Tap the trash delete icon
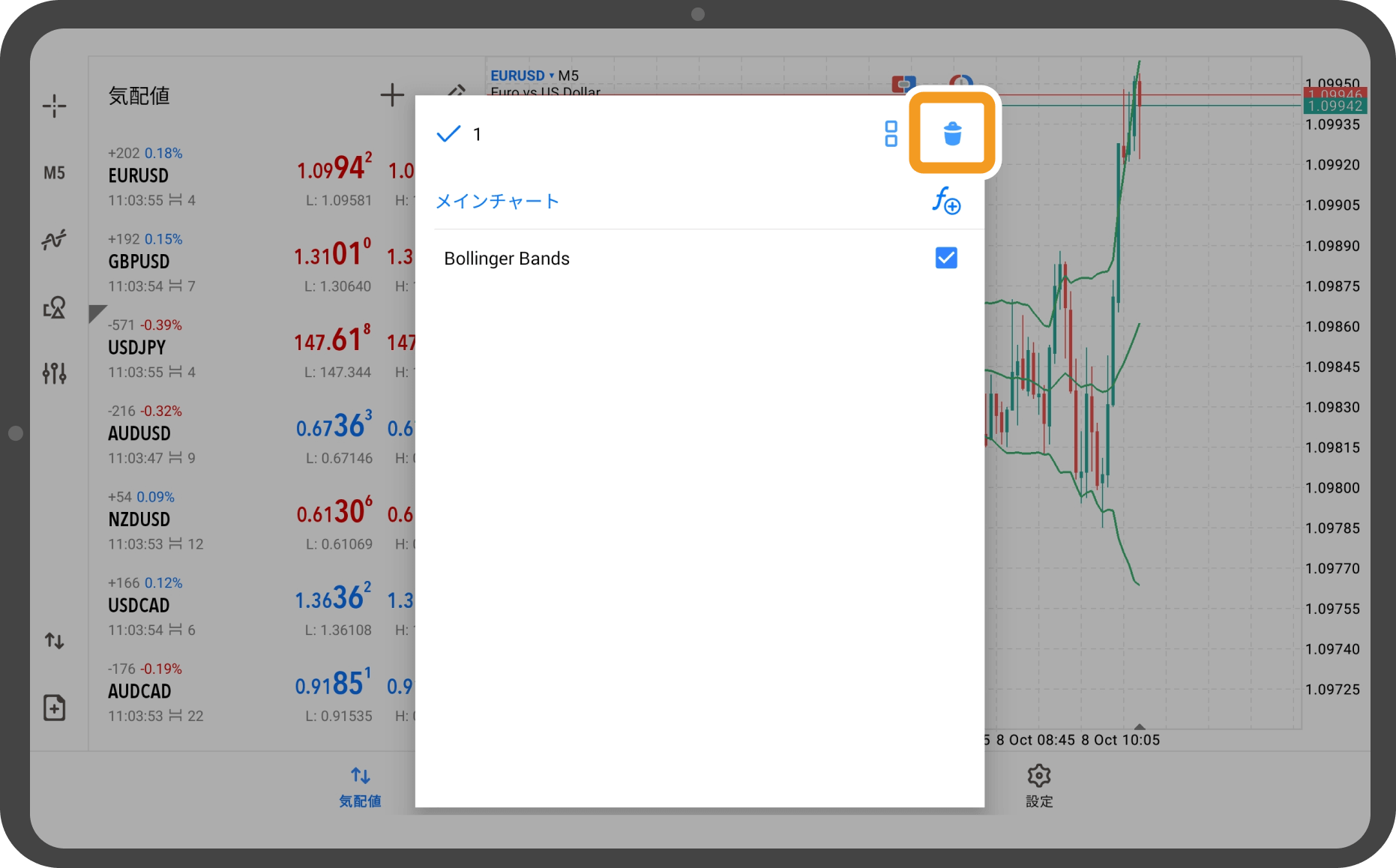 952,134
